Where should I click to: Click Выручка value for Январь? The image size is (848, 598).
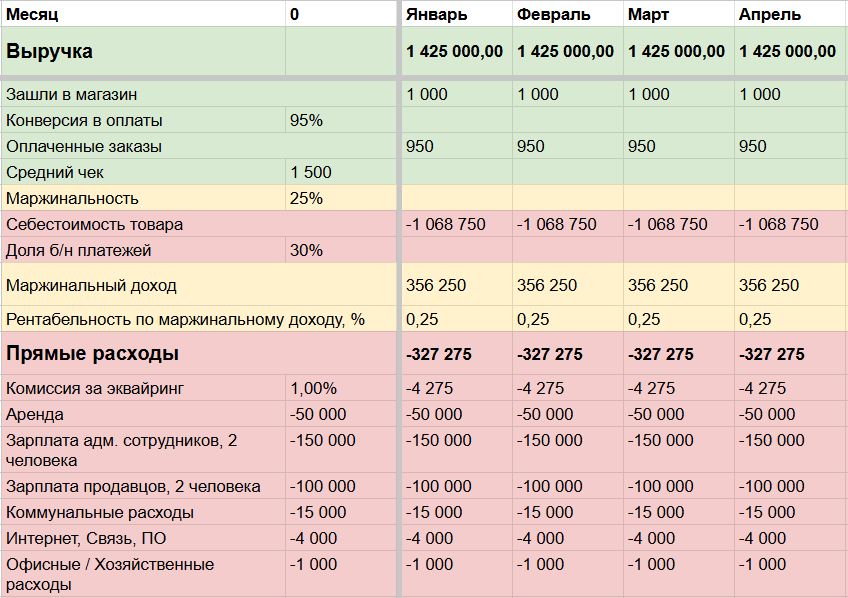(x=456, y=52)
